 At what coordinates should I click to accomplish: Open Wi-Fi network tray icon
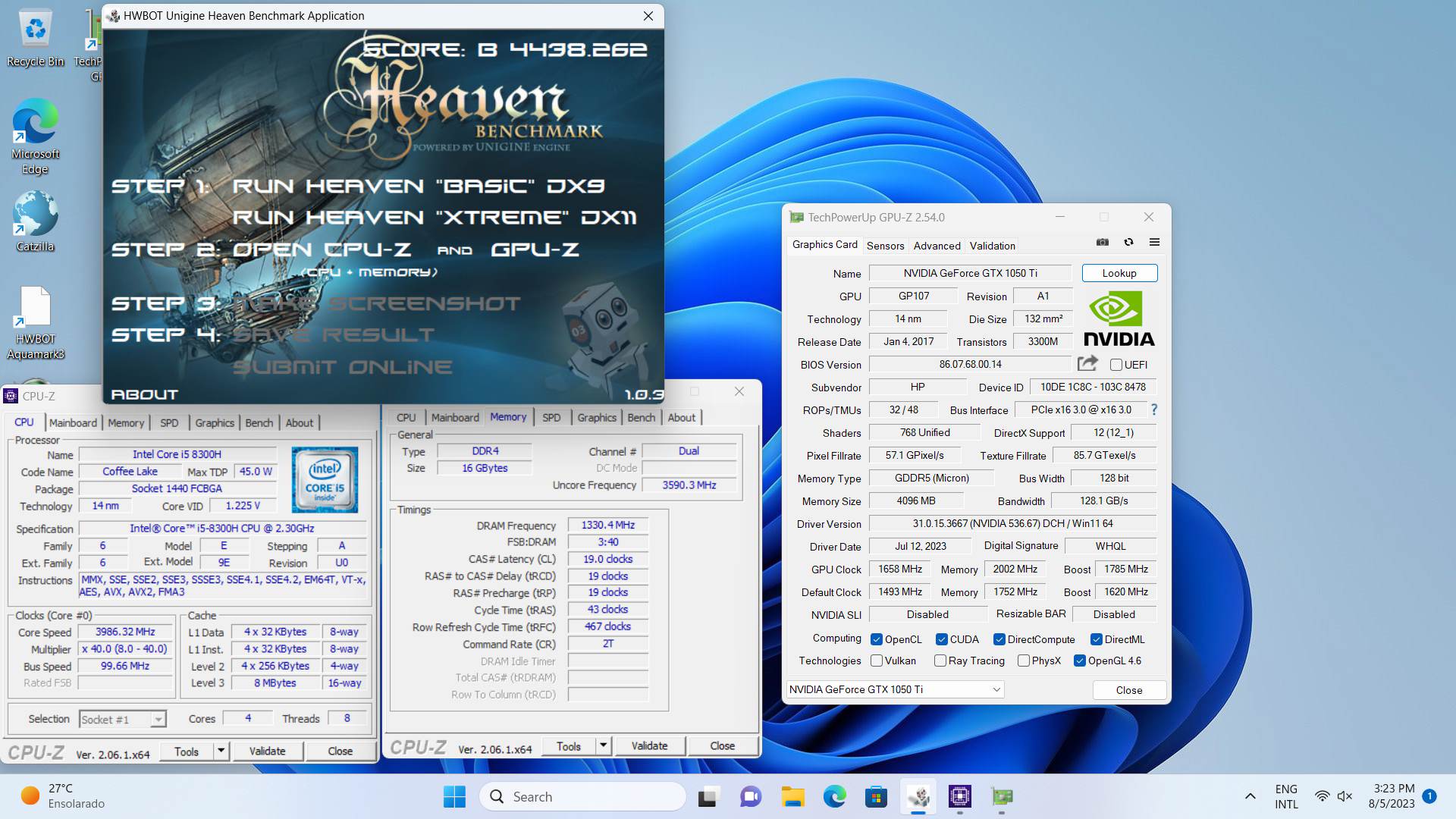tap(1322, 796)
